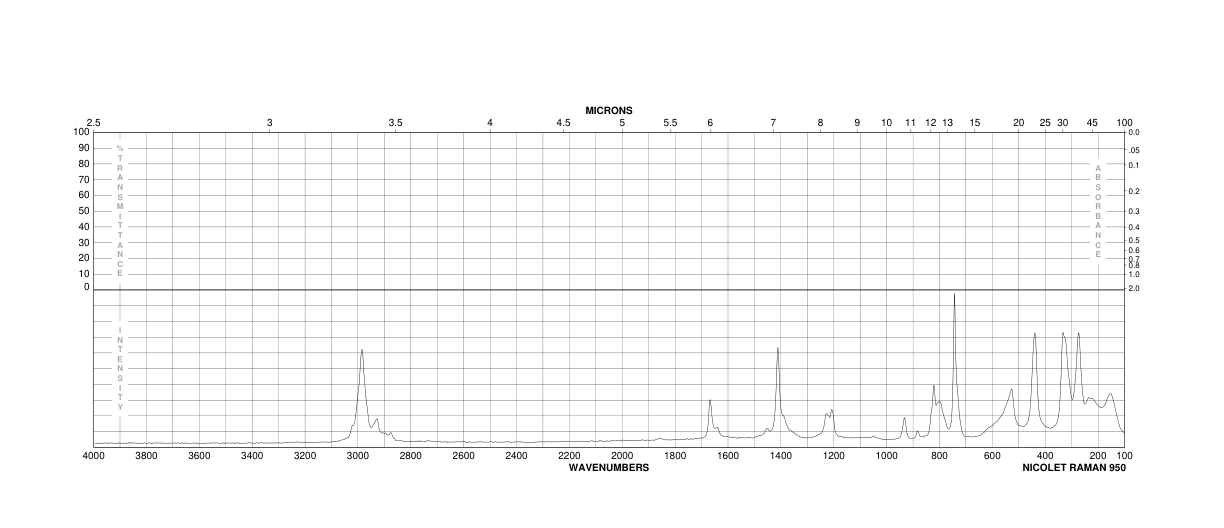Viewport: 1224px width, 528px height.
Task: Click the 600 wavenumber tick label
Action: click(992, 456)
